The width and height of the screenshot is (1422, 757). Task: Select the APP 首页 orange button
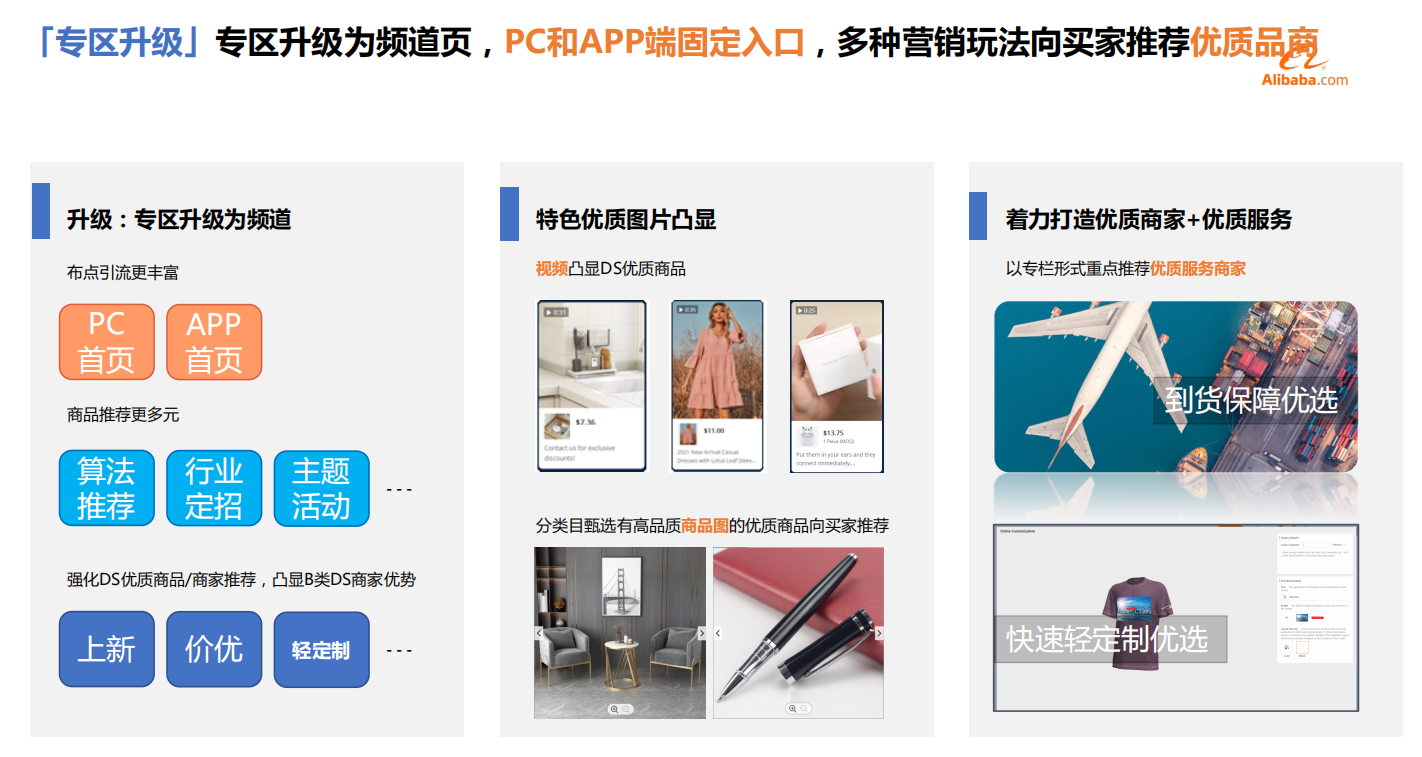pyautogui.click(x=214, y=342)
